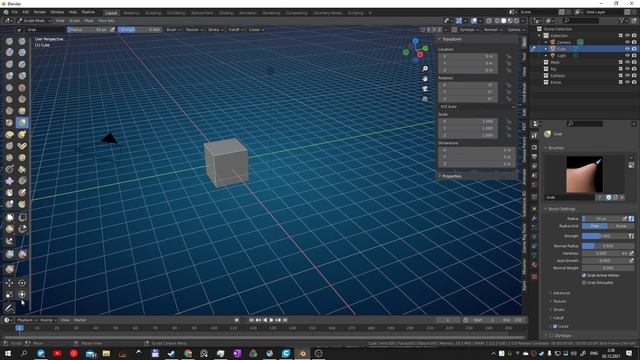Open the Sculpt Mode dropdown
Viewport: 640px width, 360px height.
[34, 20]
